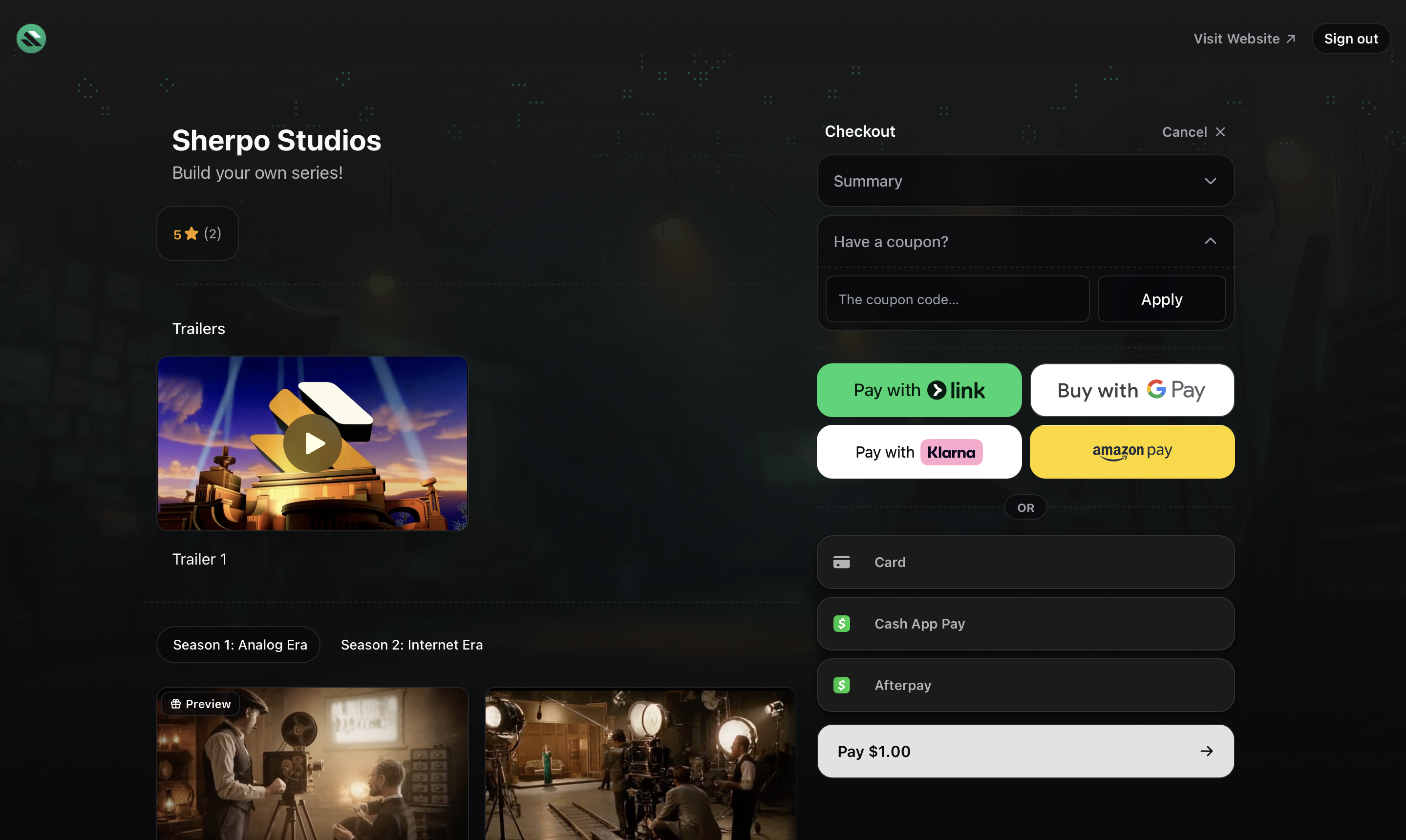Open Visit Website link
1406x840 pixels.
[x=1243, y=39]
